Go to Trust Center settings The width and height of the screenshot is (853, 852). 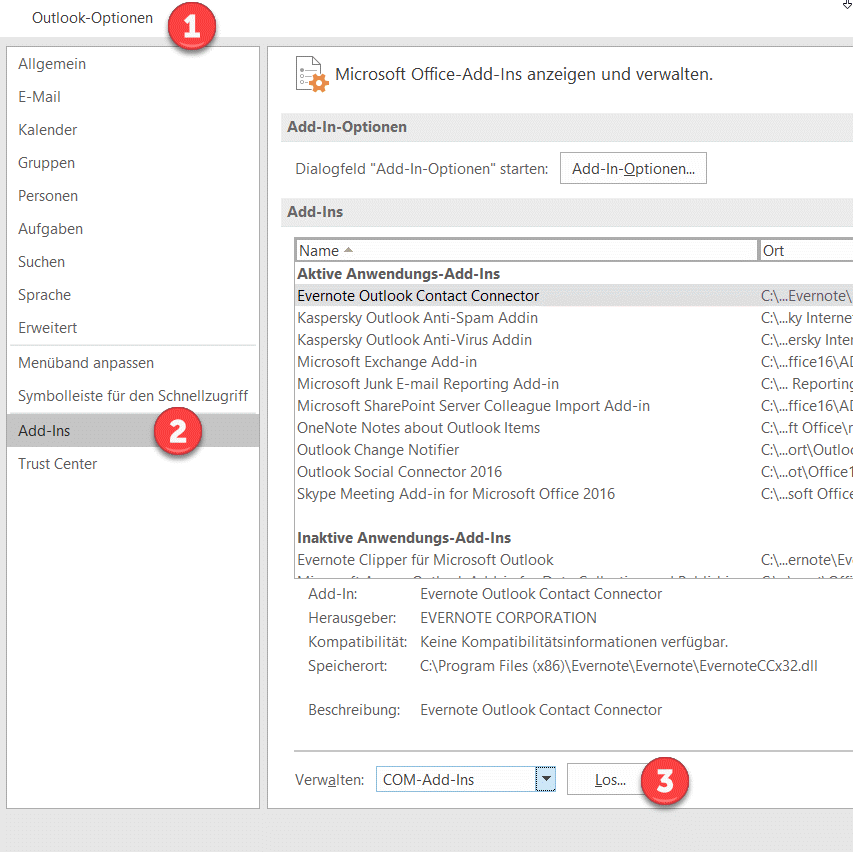[58, 464]
